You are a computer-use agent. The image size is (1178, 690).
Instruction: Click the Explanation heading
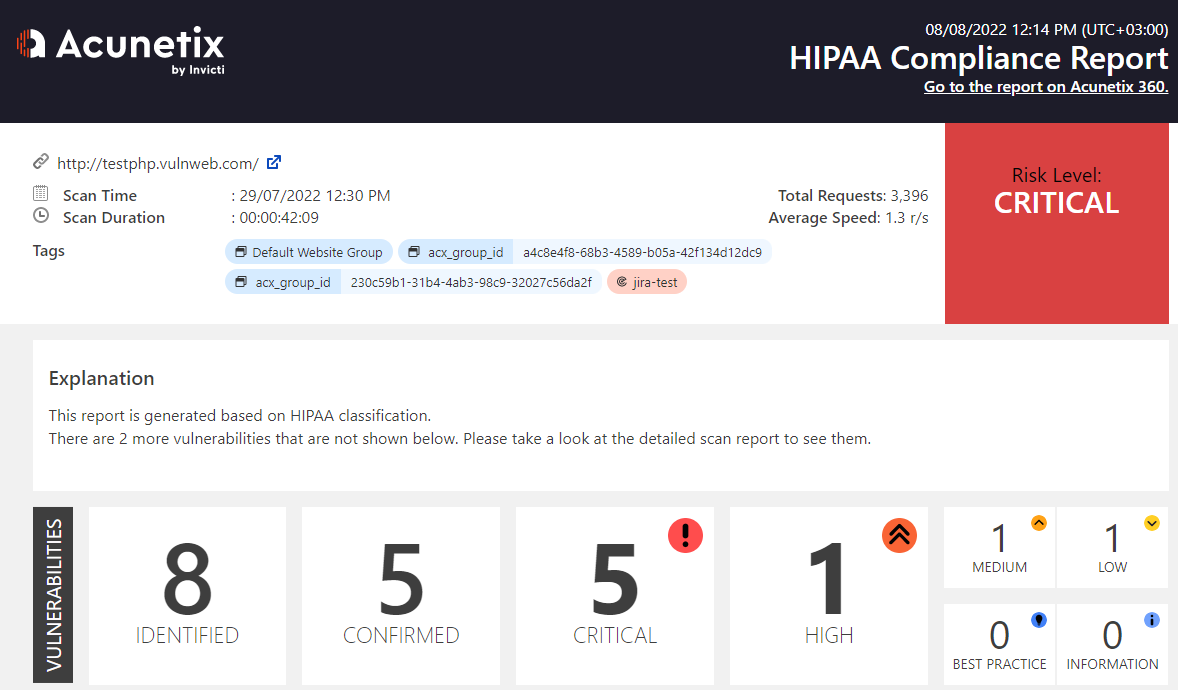click(x=101, y=378)
